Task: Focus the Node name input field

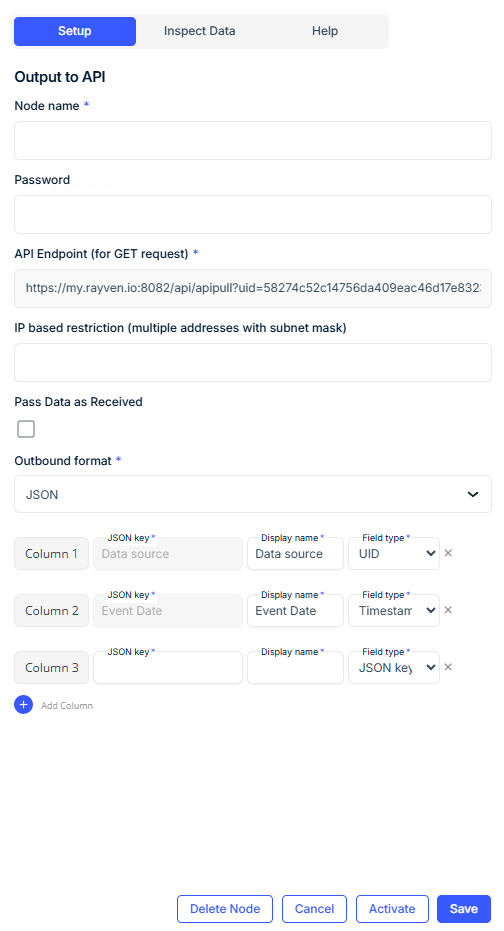Action: [253, 140]
